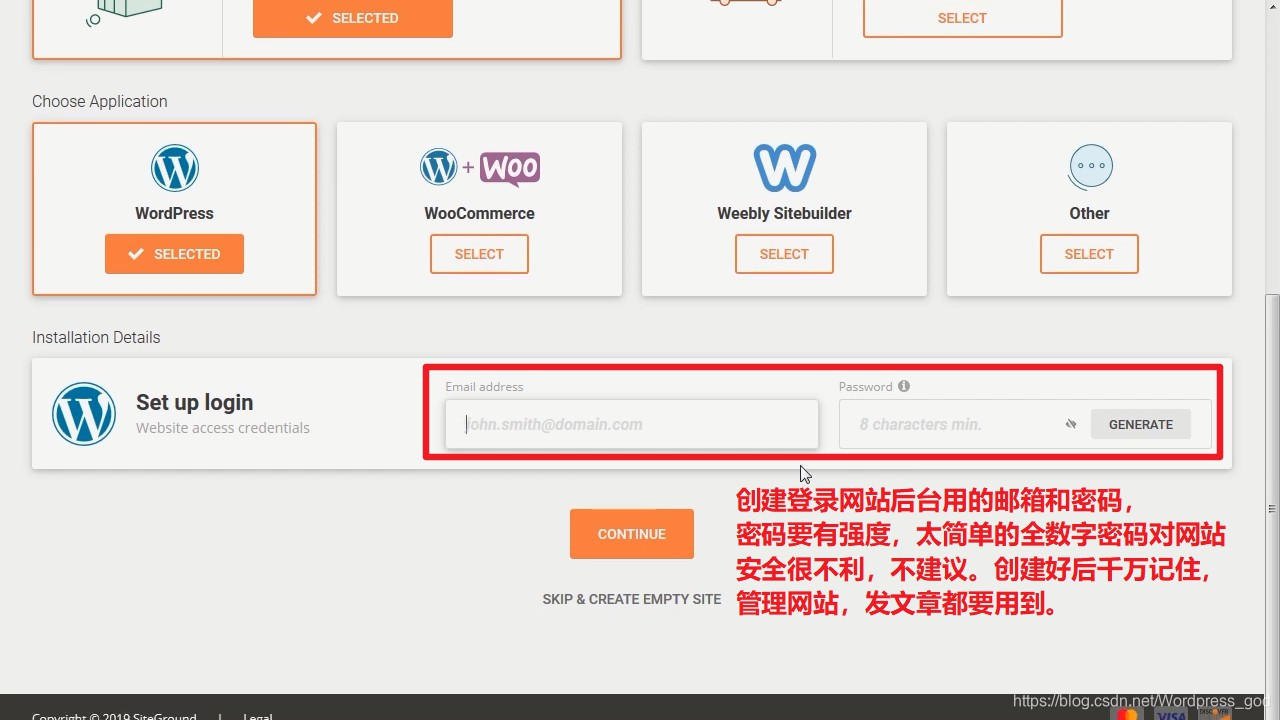This screenshot has width=1280, height=720.
Task: Click the Website access credentials text
Action: coord(223,428)
